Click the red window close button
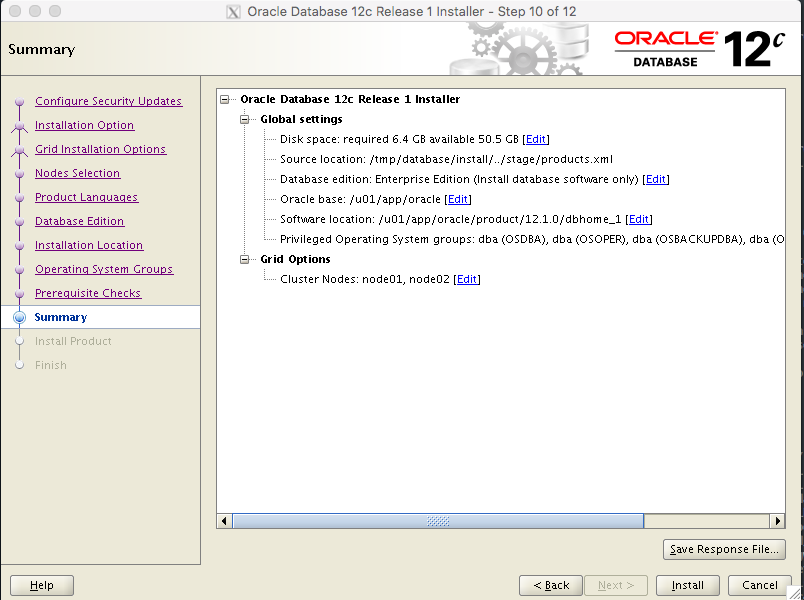The width and height of the screenshot is (804, 600). (x=12, y=11)
